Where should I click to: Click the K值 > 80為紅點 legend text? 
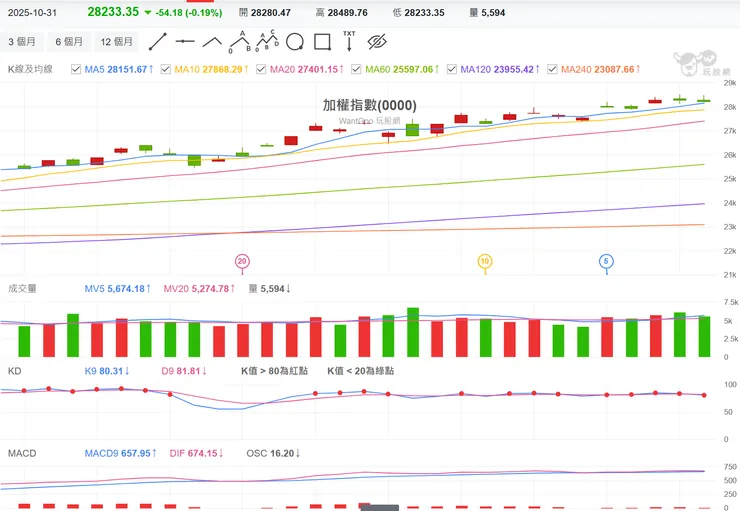[x=274, y=371]
